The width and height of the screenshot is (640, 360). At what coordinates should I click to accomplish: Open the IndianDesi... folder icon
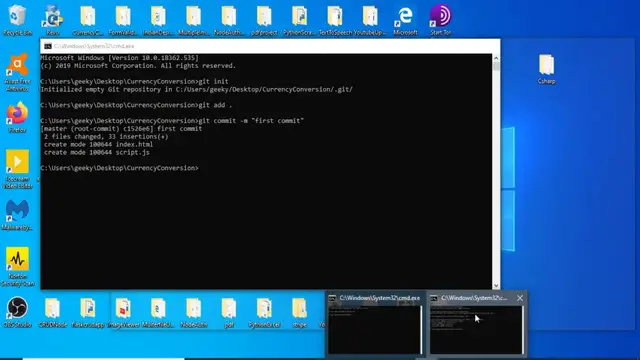tap(158, 20)
